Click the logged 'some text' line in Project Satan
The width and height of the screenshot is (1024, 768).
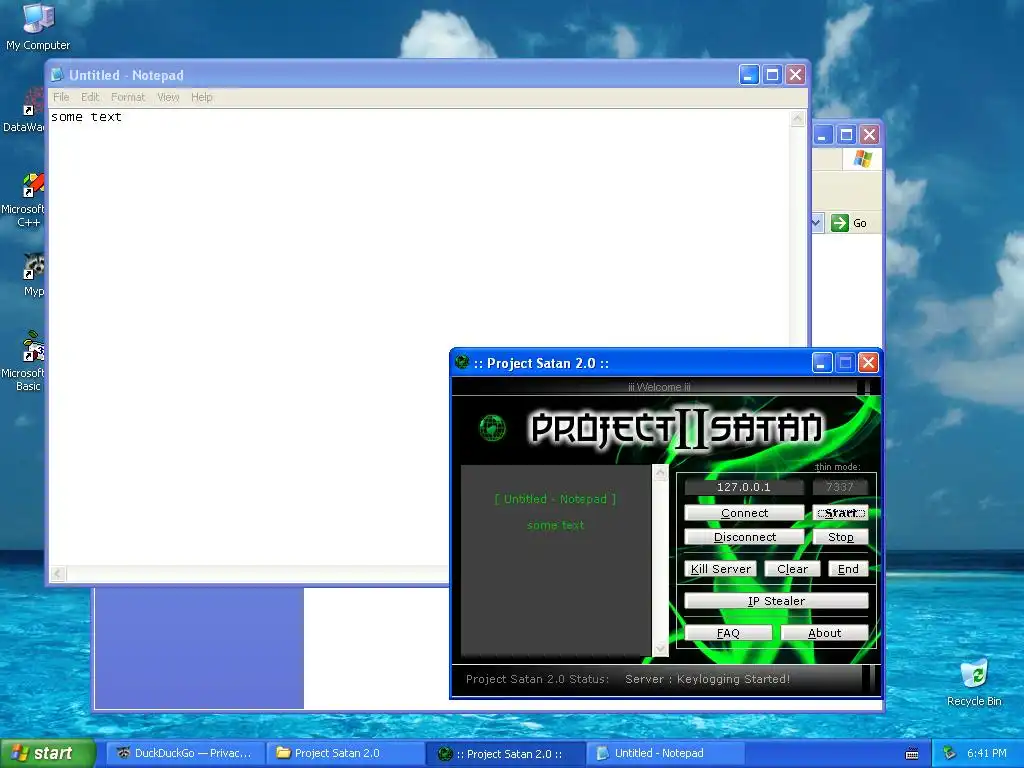(x=555, y=525)
